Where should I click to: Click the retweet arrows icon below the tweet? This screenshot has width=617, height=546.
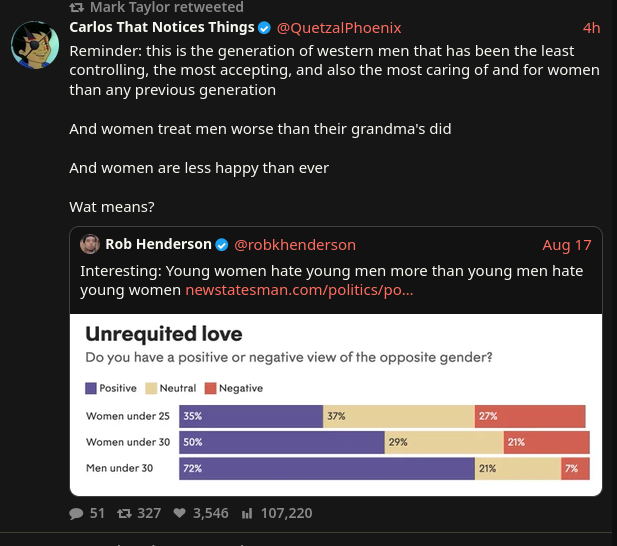pos(124,513)
